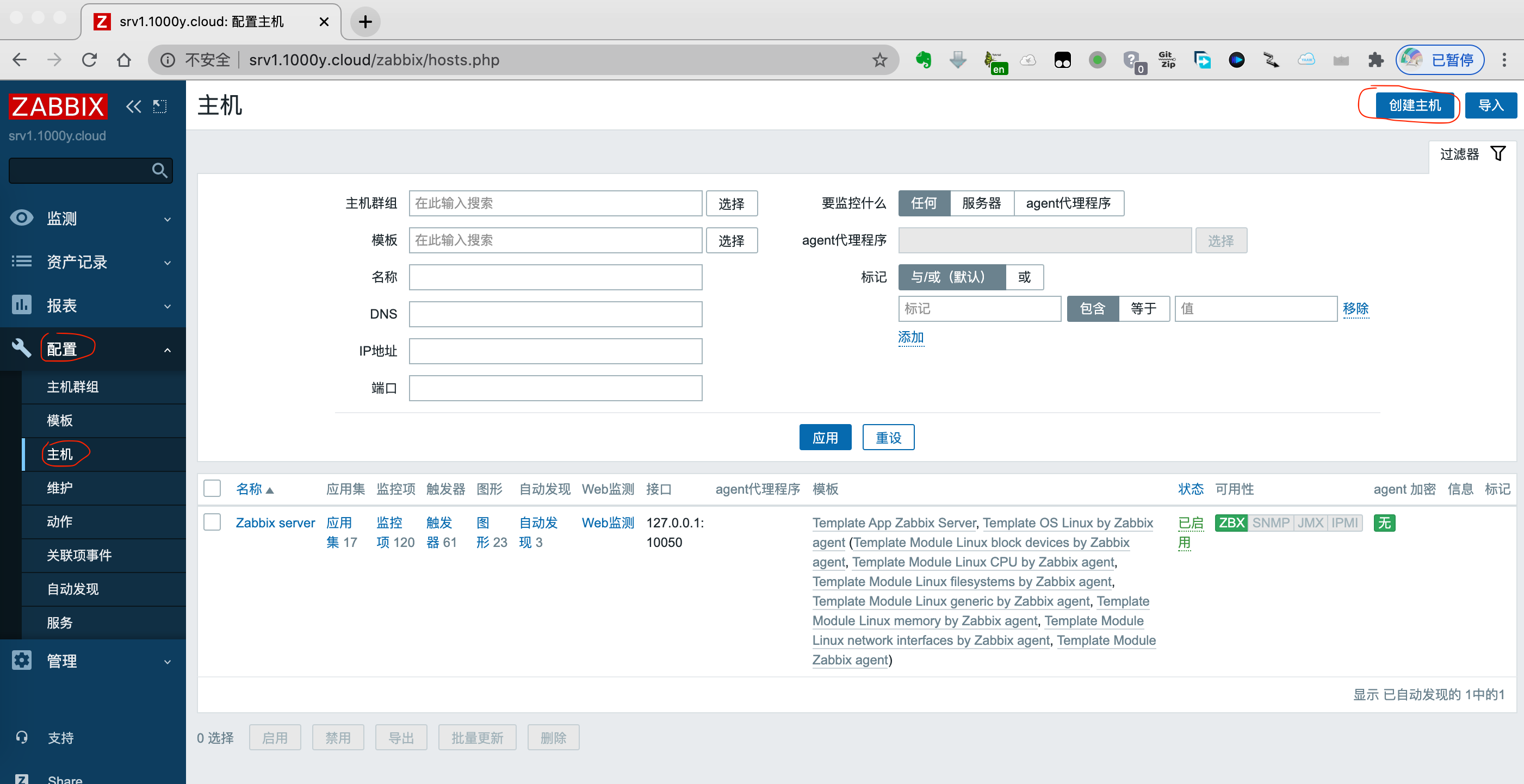This screenshot has width=1524, height=784.
Task: Click the site info icon in address bar
Action: click(168, 60)
